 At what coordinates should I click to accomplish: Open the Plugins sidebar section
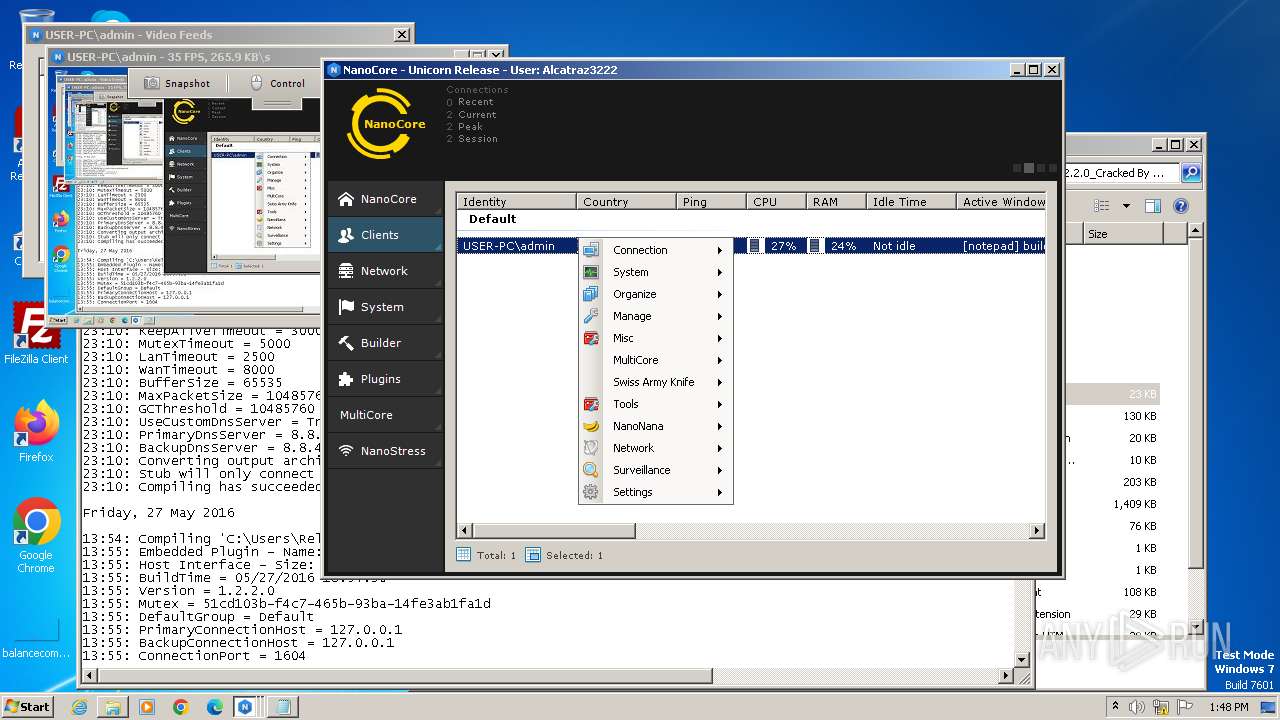[x=385, y=379]
